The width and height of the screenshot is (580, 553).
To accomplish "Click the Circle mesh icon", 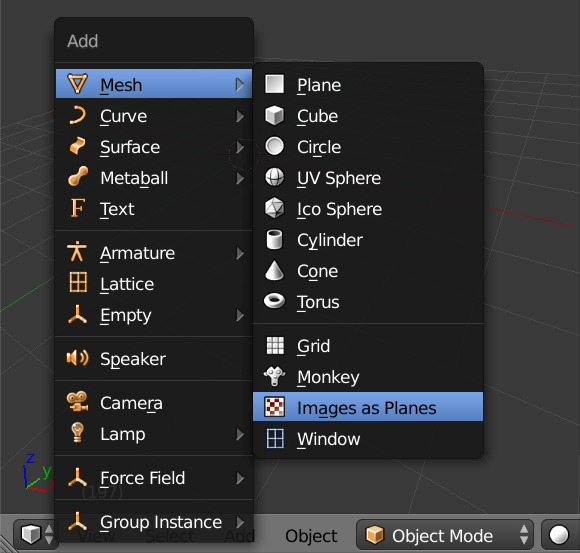I will pyautogui.click(x=274, y=146).
